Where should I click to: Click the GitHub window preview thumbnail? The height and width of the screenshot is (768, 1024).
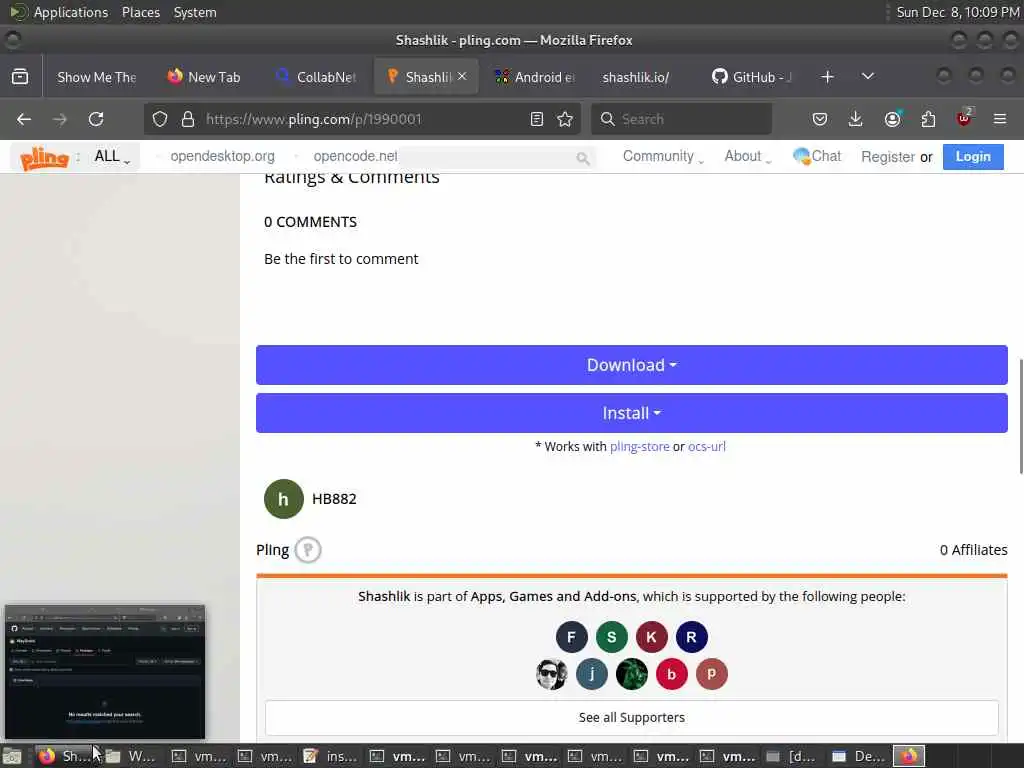pyautogui.click(x=104, y=672)
